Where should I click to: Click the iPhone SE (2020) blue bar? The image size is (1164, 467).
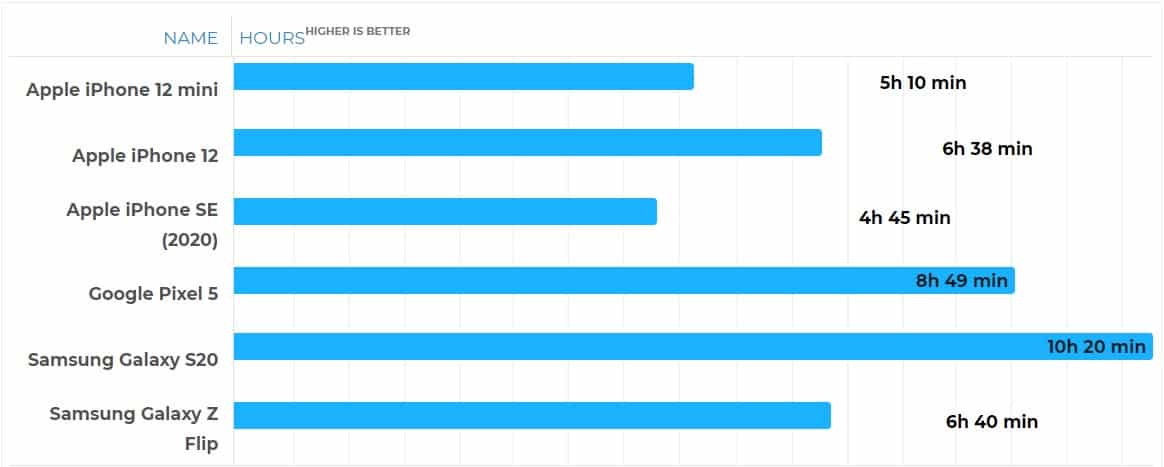[445, 212]
